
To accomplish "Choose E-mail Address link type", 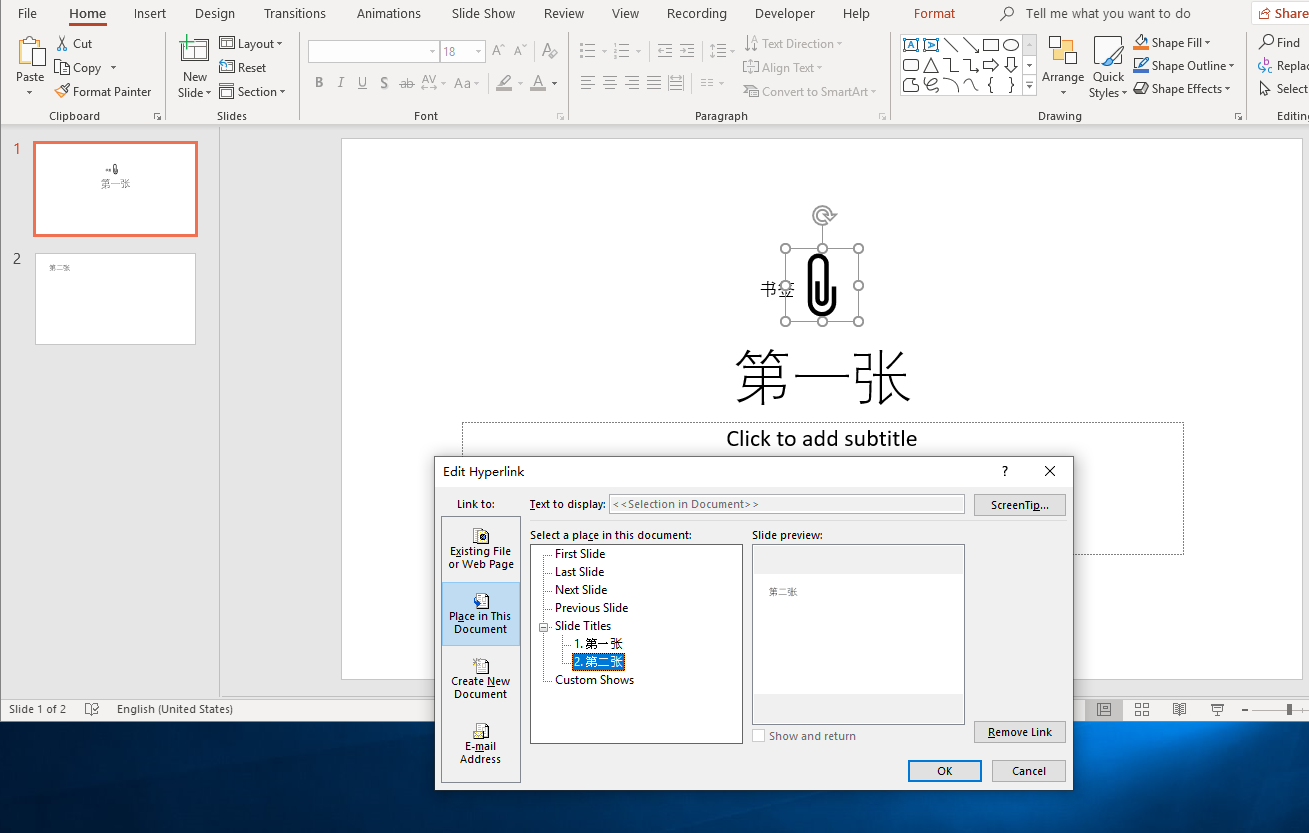I will click(481, 744).
